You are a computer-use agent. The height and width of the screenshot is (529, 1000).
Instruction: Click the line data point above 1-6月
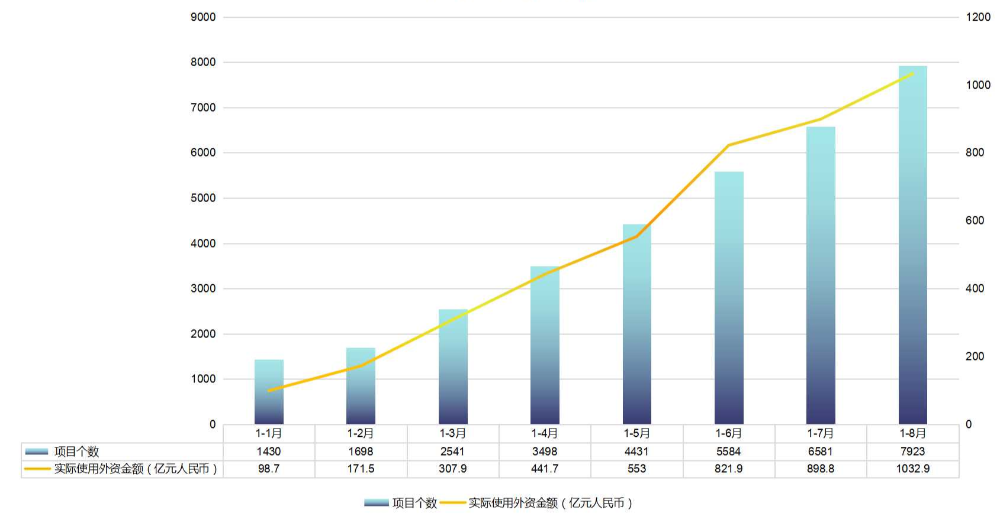coord(729,145)
